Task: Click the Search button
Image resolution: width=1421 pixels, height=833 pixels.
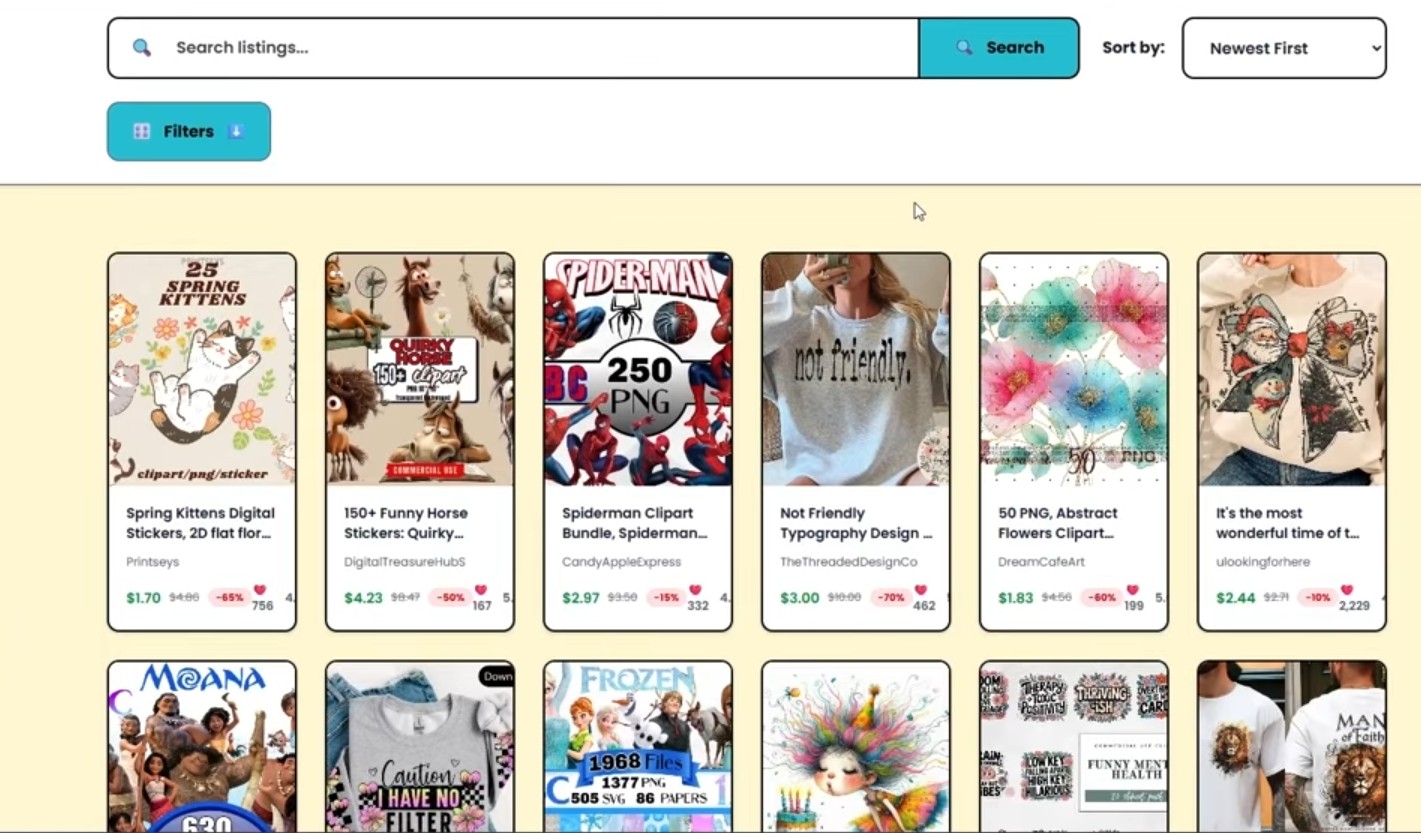Action: point(999,47)
